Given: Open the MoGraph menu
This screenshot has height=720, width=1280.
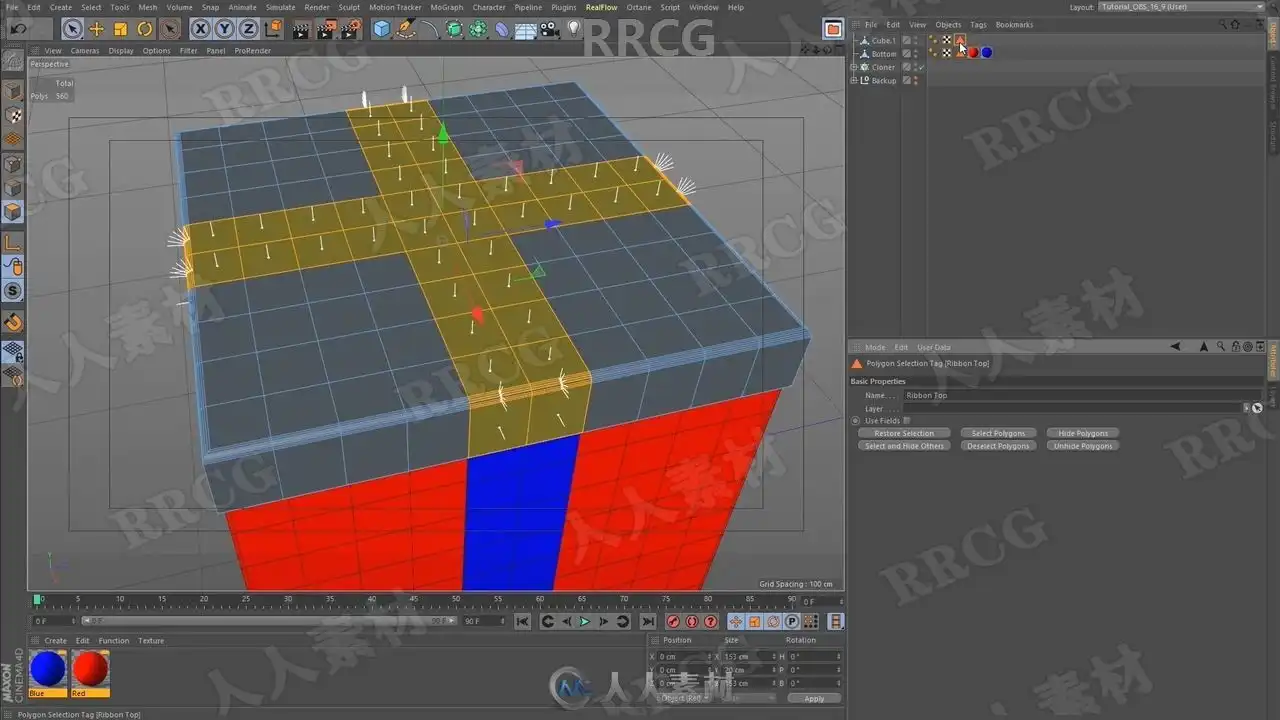Looking at the screenshot, I should [x=447, y=7].
